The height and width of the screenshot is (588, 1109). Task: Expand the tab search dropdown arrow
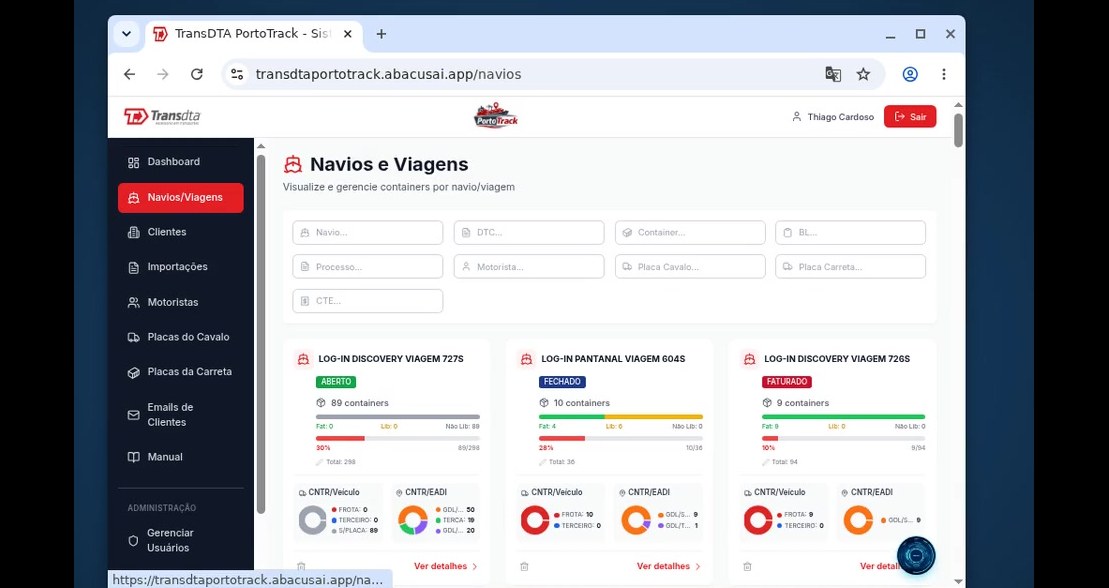click(126, 34)
